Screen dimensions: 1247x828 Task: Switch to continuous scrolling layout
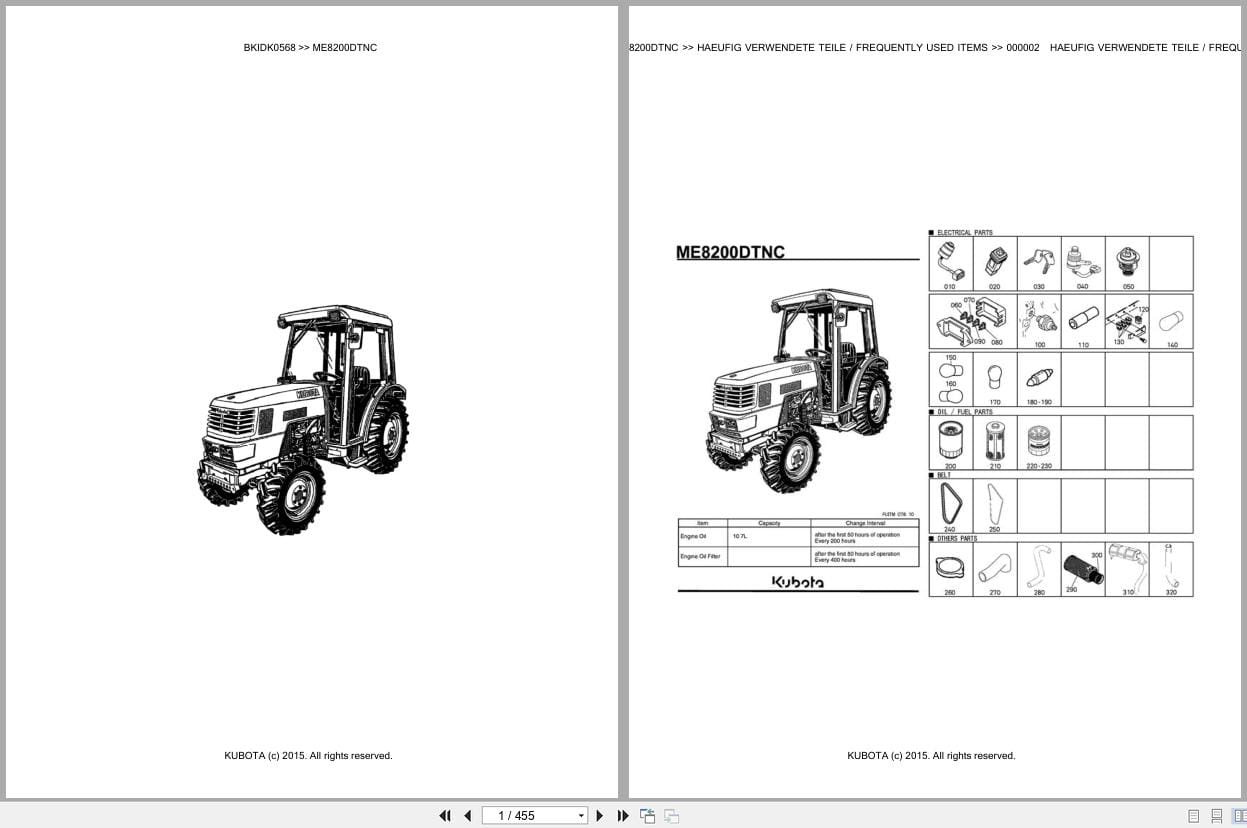coord(1217,816)
